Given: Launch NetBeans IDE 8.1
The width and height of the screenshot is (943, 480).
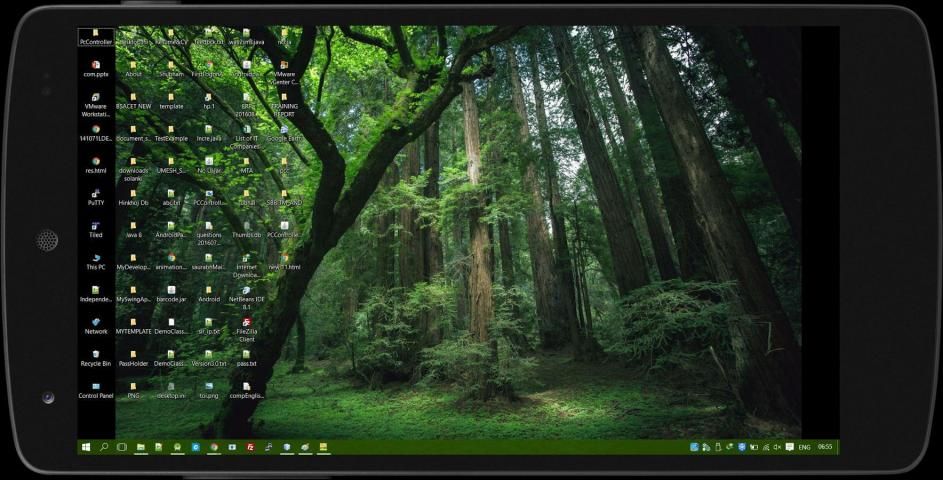Looking at the screenshot, I should pos(246,291).
